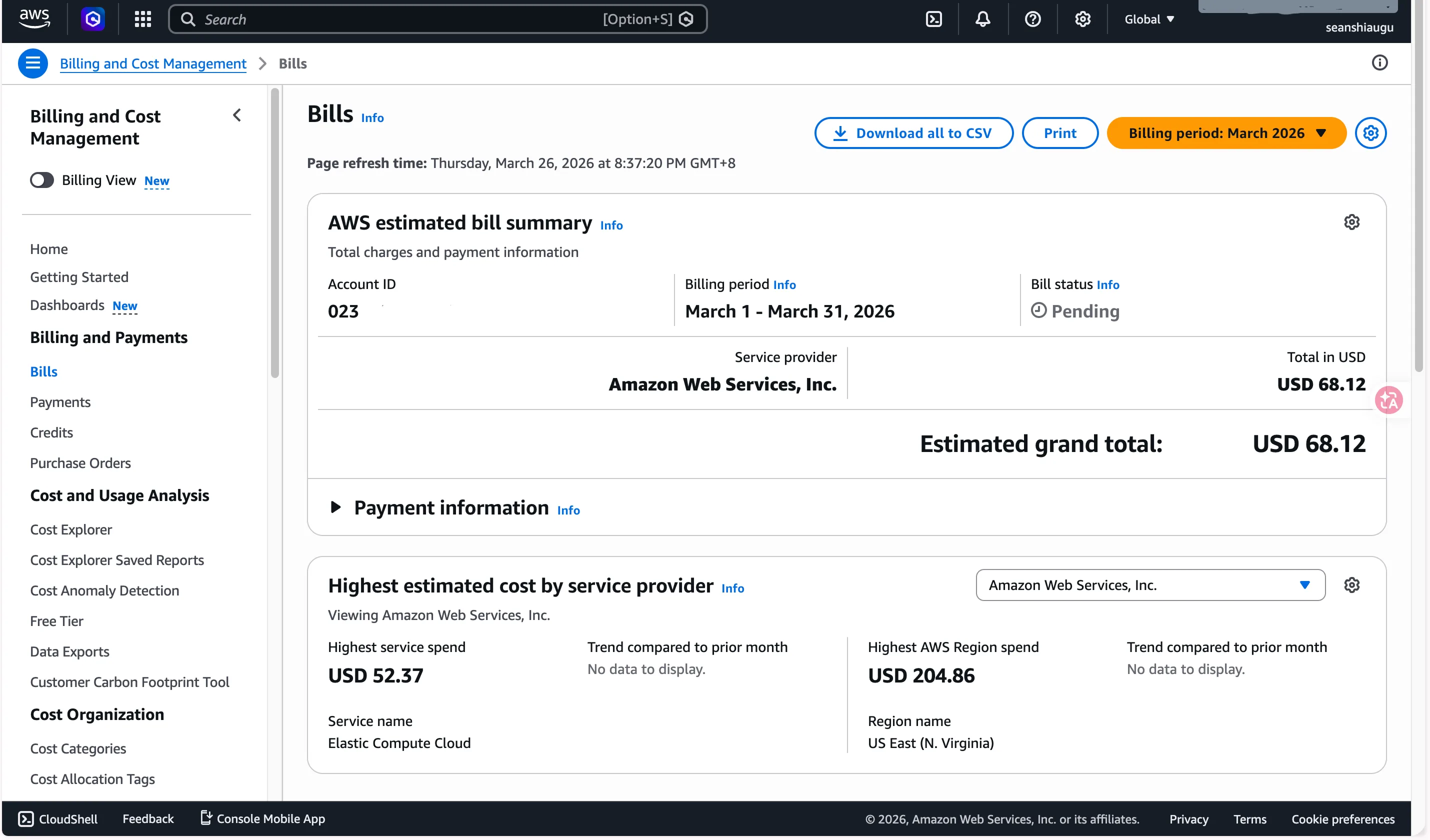
Task: Open Dashboards in the sidebar
Action: coord(67,305)
